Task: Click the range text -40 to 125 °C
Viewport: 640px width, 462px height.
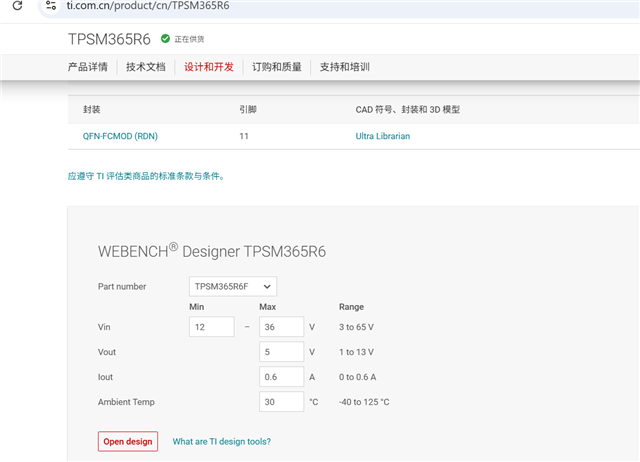Action: [364, 402]
